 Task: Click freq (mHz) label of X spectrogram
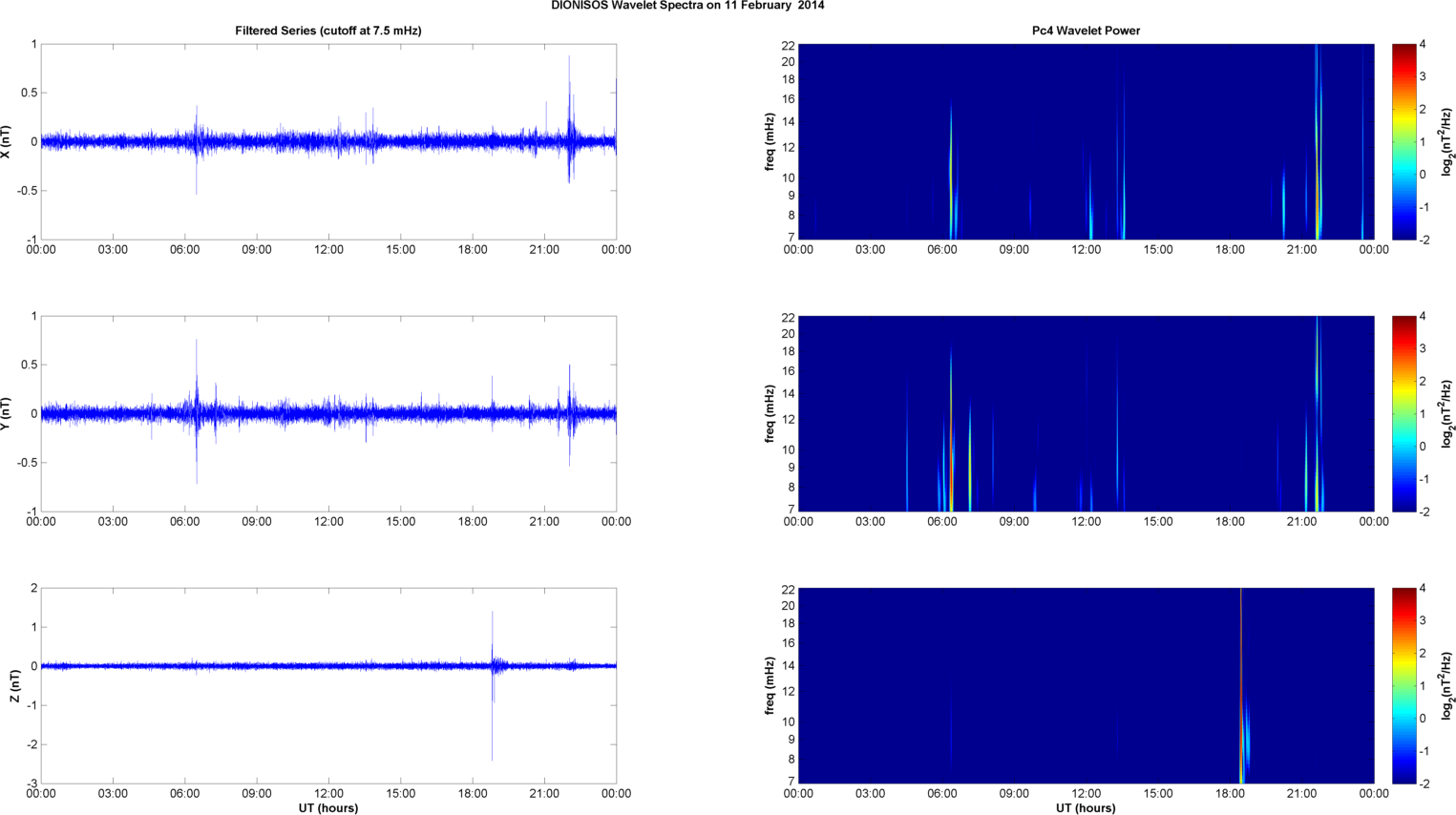point(770,141)
